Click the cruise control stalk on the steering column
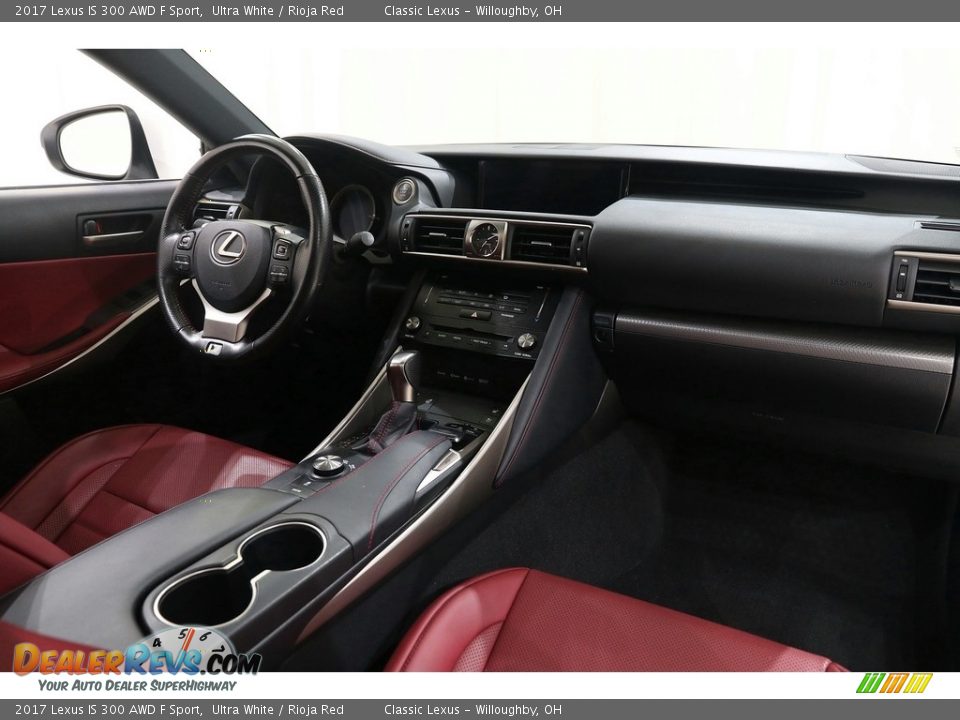This screenshot has height=720, width=960. pos(363,240)
